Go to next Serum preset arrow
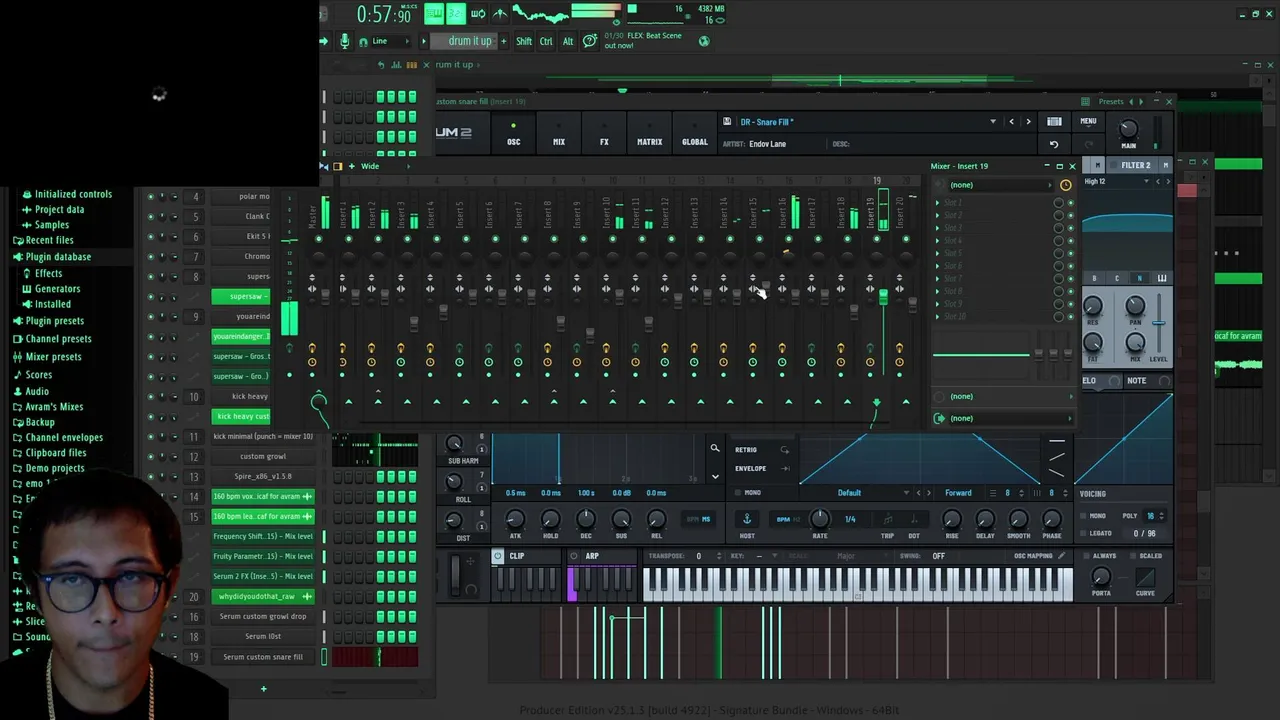 coord(1028,122)
